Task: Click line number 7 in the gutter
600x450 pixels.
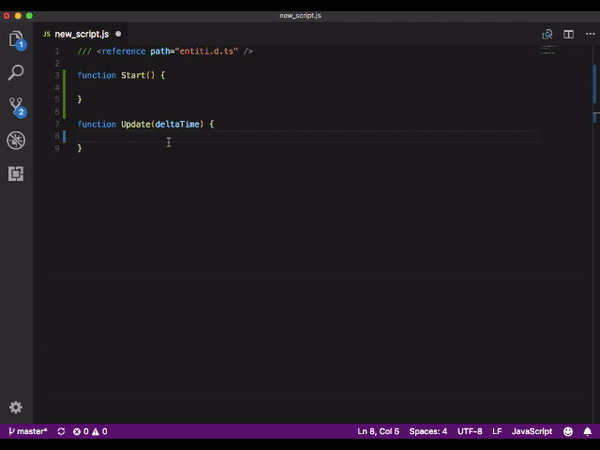Action: click(57, 124)
